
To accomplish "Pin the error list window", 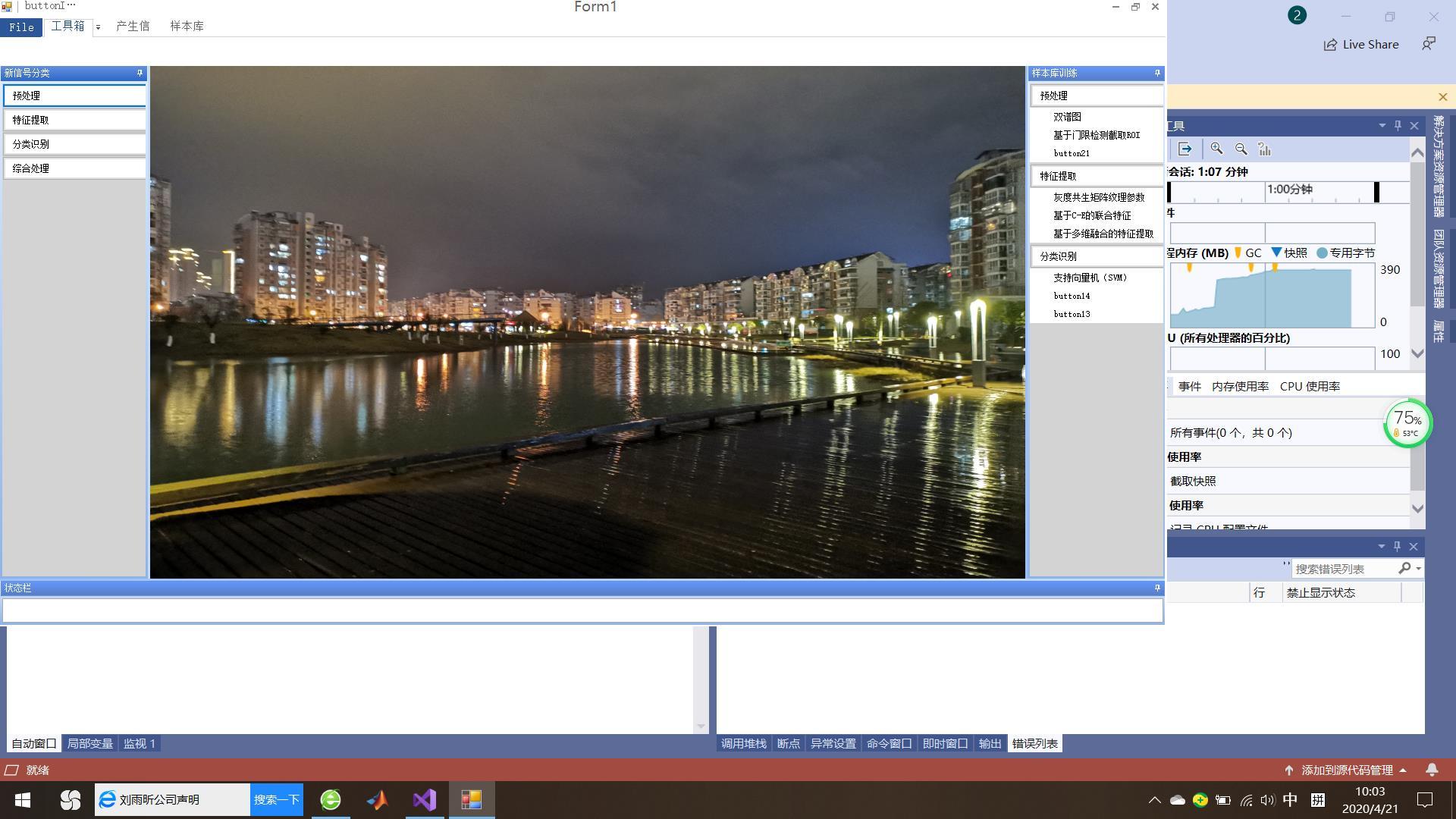I will coord(1397,546).
